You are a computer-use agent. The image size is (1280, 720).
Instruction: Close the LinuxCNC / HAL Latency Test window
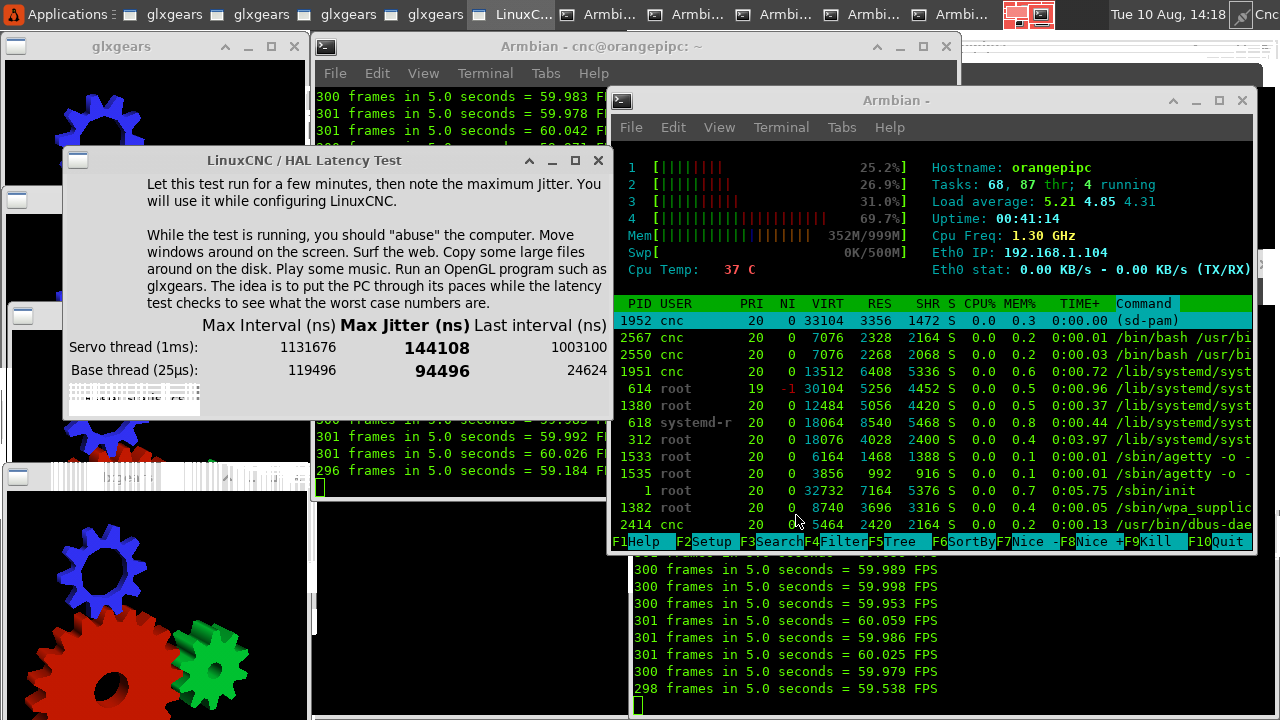point(598,161)
